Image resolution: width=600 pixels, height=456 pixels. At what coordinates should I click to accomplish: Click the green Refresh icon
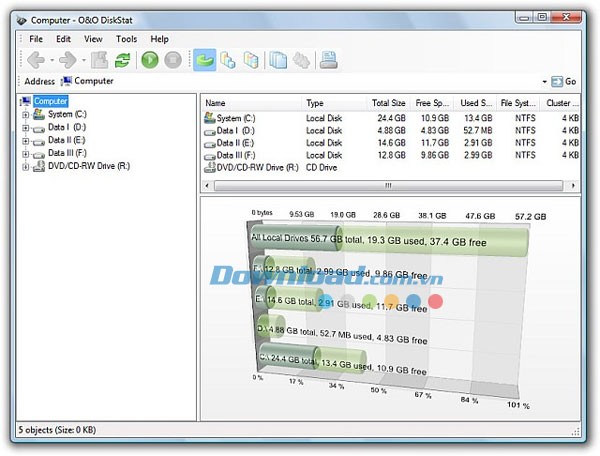(122, 61)
